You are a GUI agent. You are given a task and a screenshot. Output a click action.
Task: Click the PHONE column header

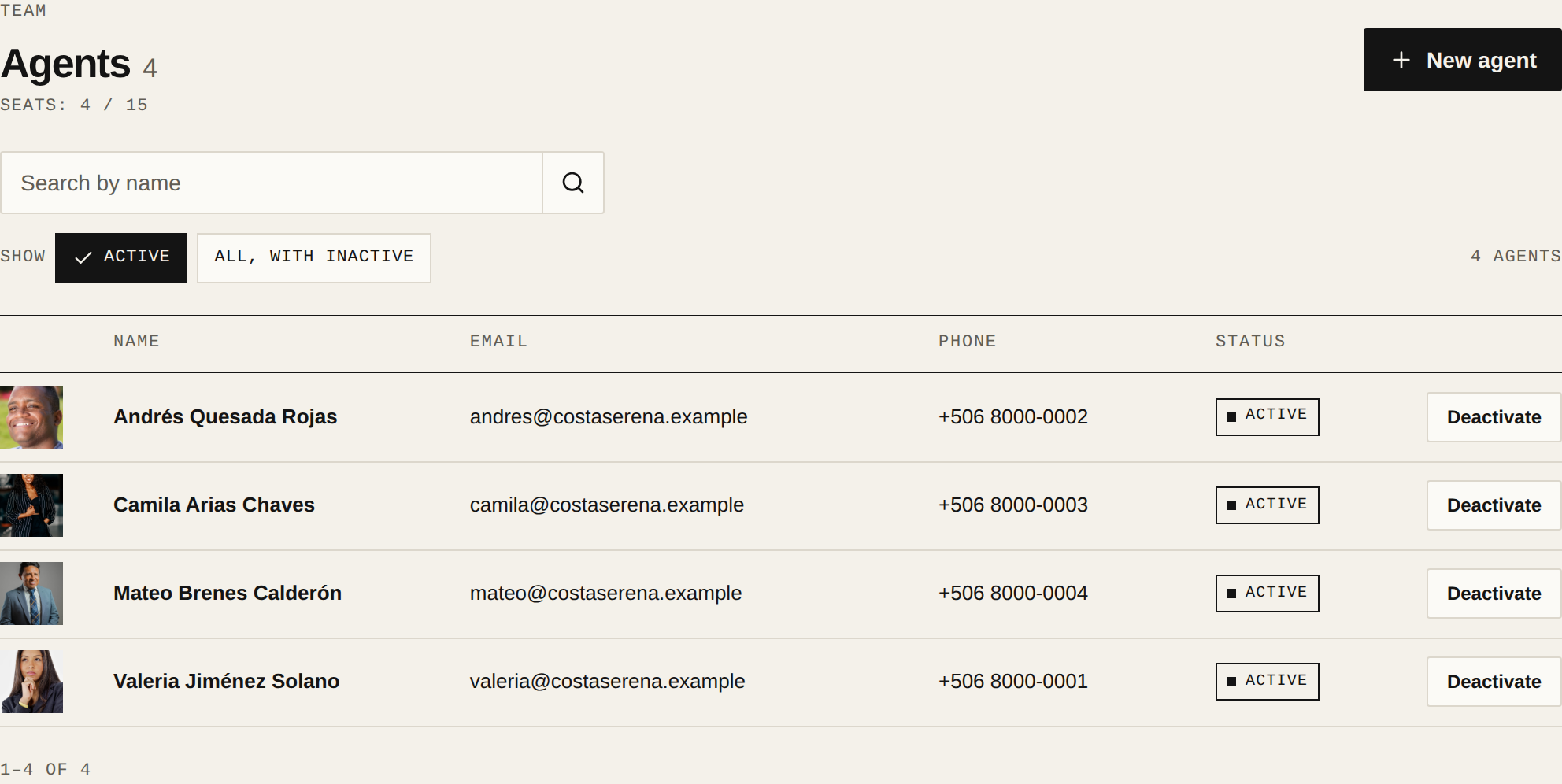[x=967, y=341]
